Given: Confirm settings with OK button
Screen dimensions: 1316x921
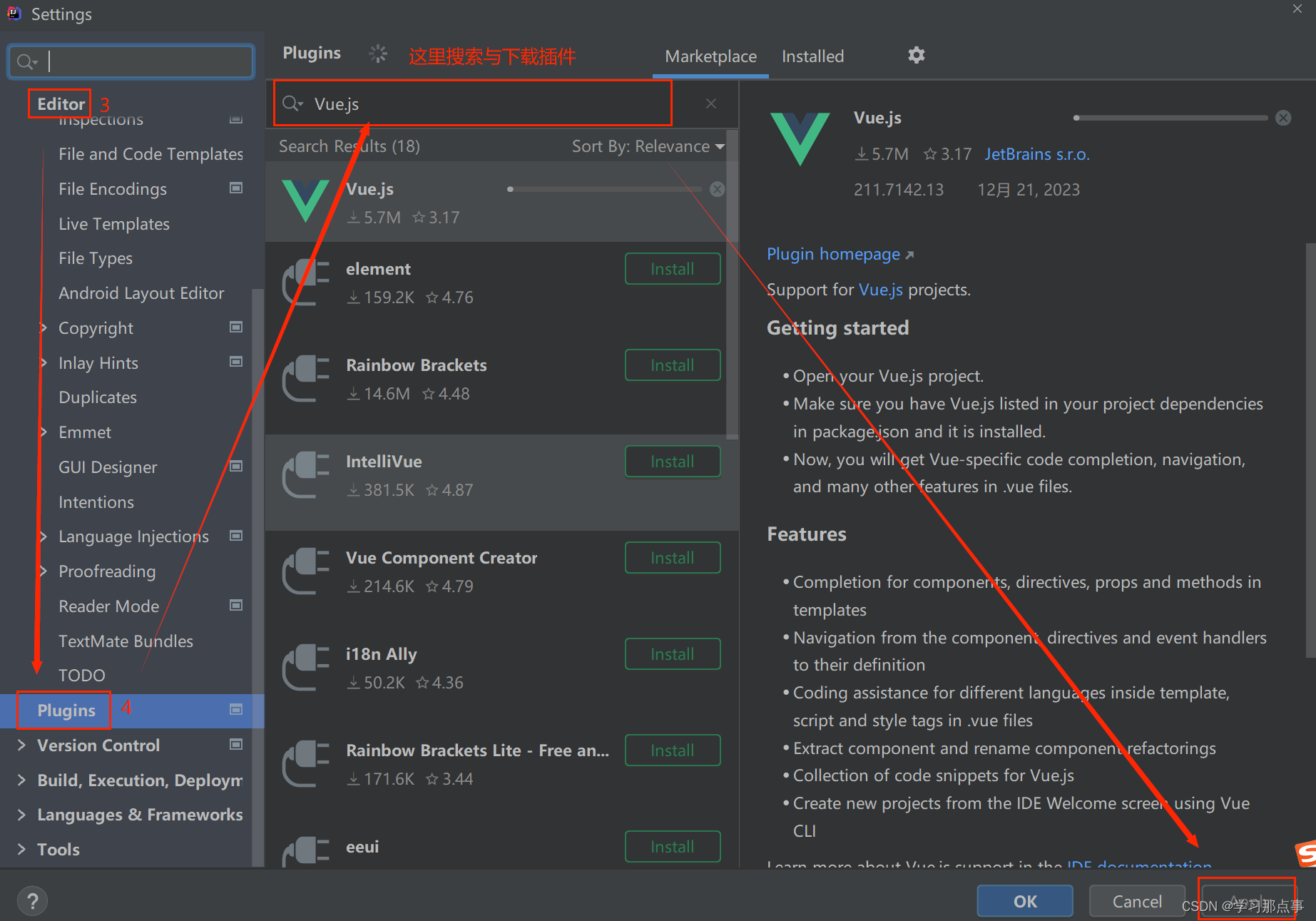Looking at the screenshot, I should click(x=1025, y=901).
